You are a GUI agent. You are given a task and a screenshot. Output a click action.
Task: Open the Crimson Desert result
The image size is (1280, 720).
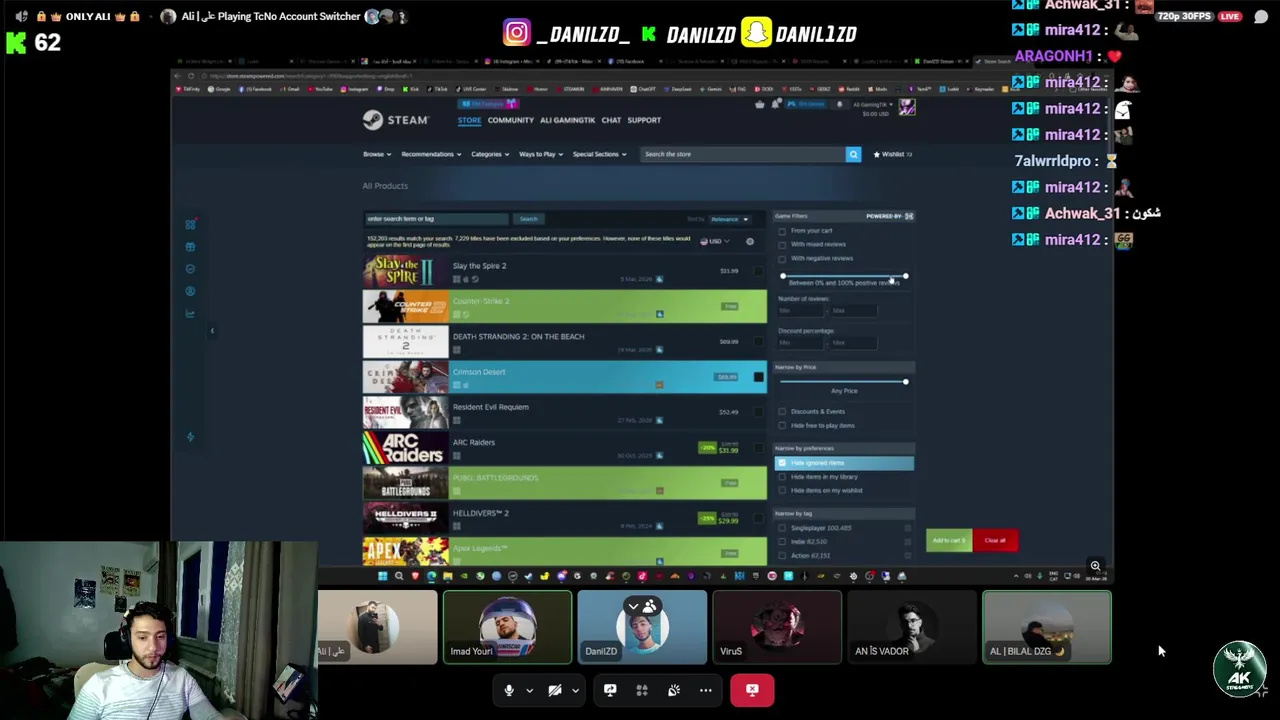coord(565,377)
